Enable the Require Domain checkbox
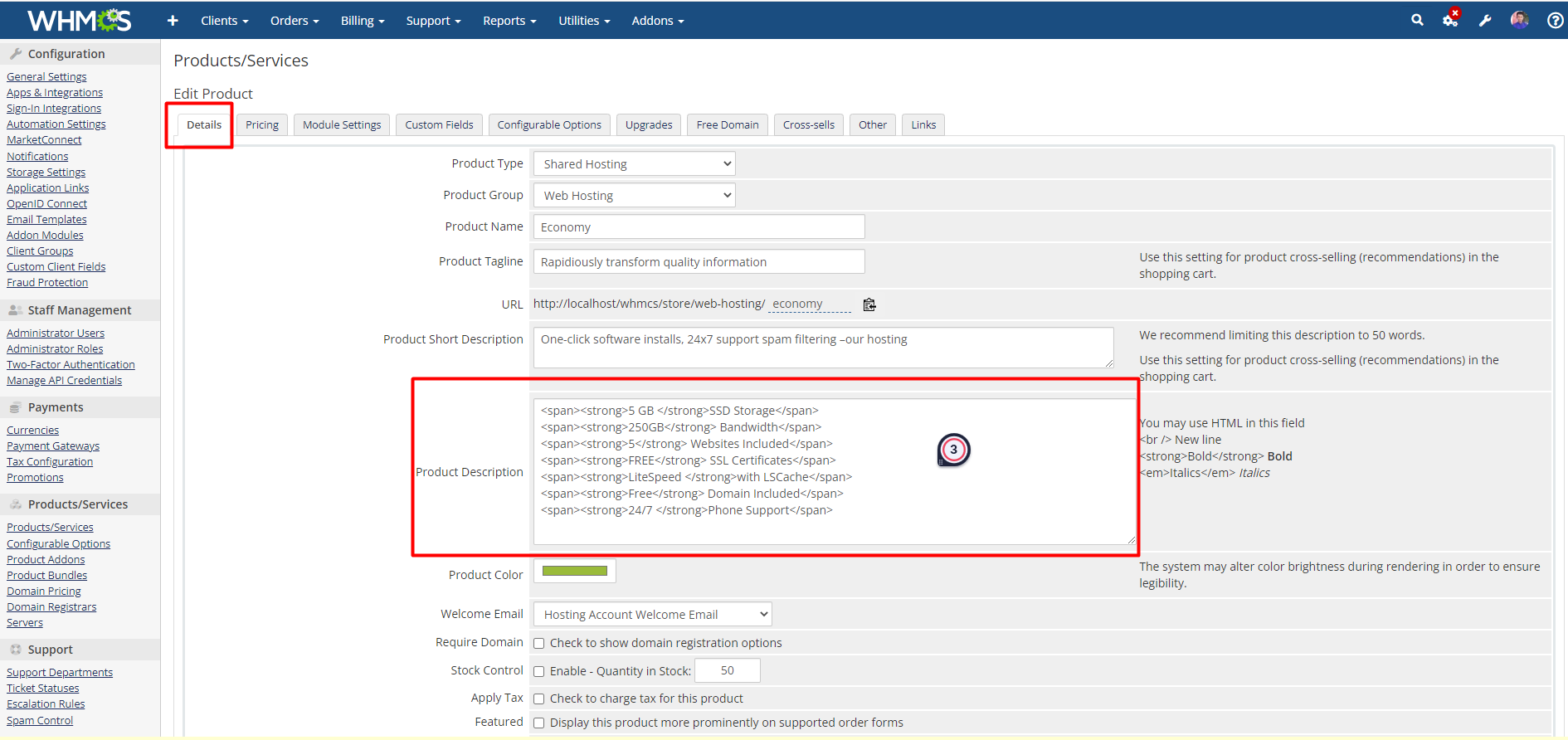The height and width of the screenshot is (740, 1568). click(539, 643)
